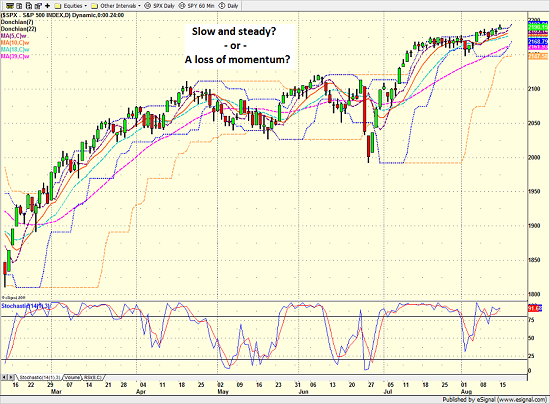550x404 pixels.
Task: Select the cyan MA(18,C)w label
Action: point(15,49)
